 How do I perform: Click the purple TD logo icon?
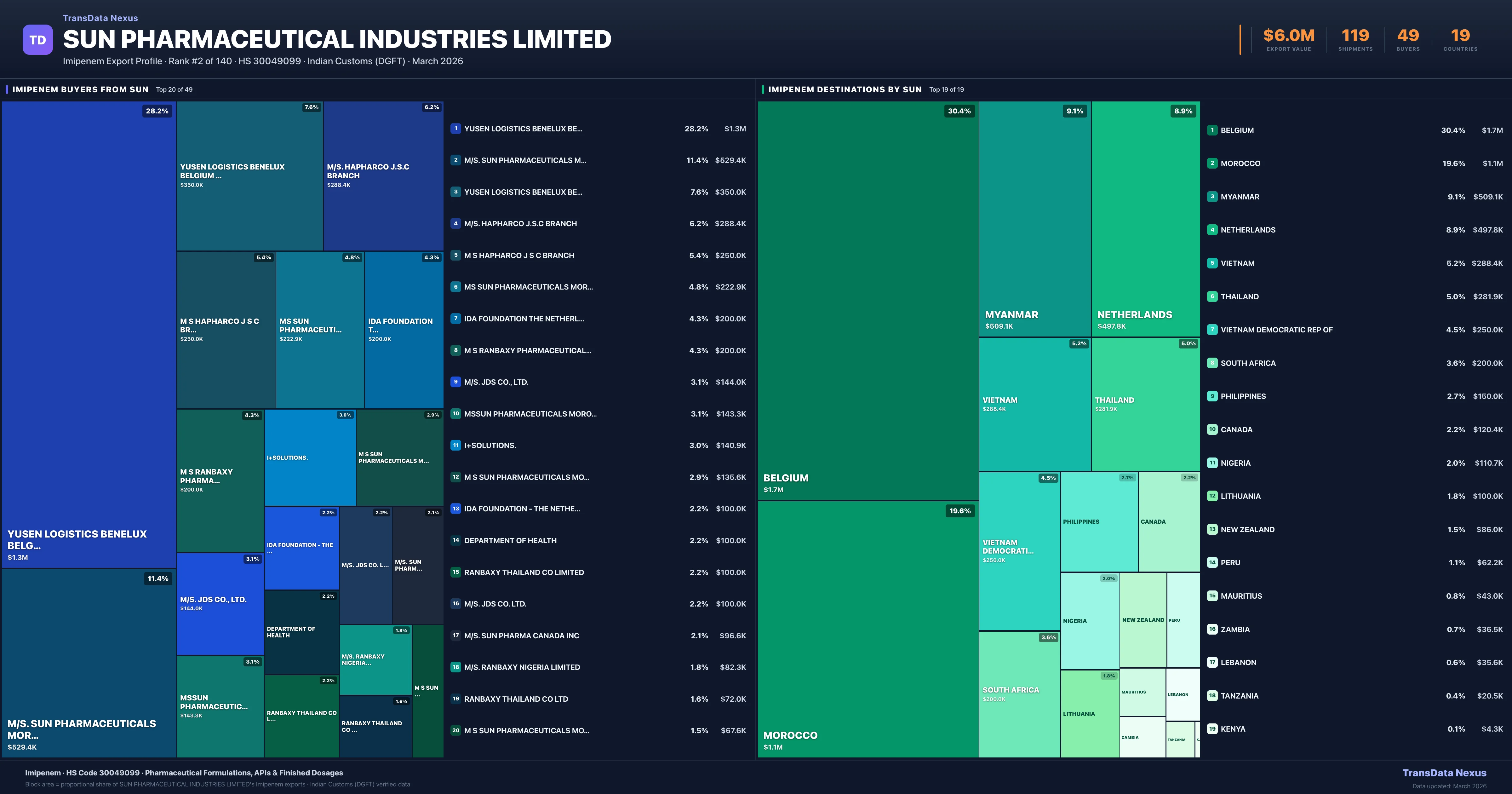37,40
